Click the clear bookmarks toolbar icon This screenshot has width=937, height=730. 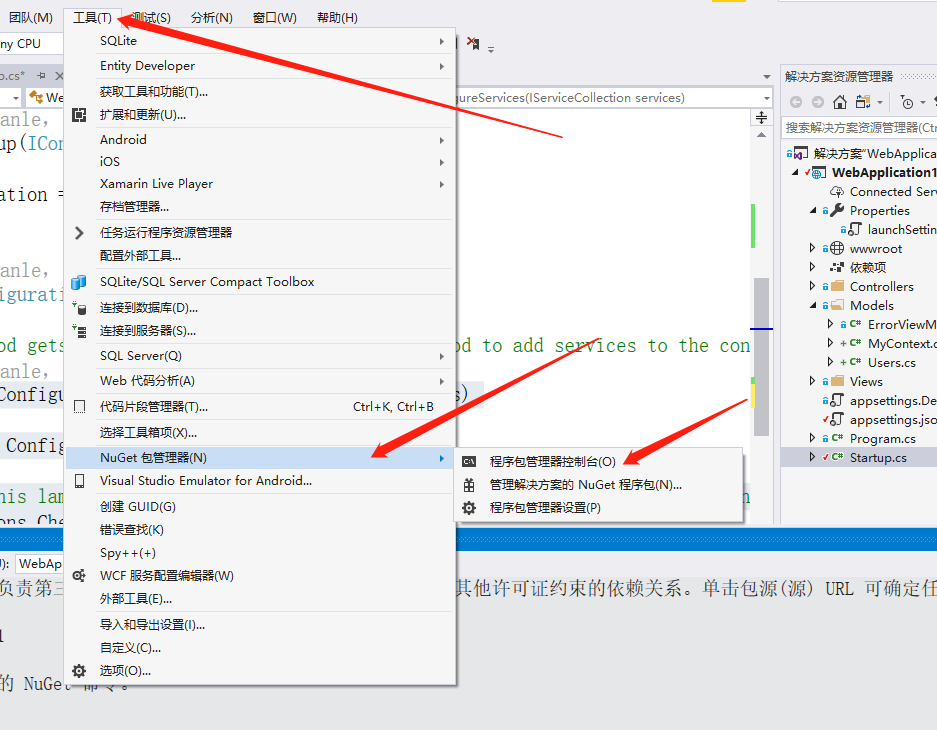coord(473,44)
